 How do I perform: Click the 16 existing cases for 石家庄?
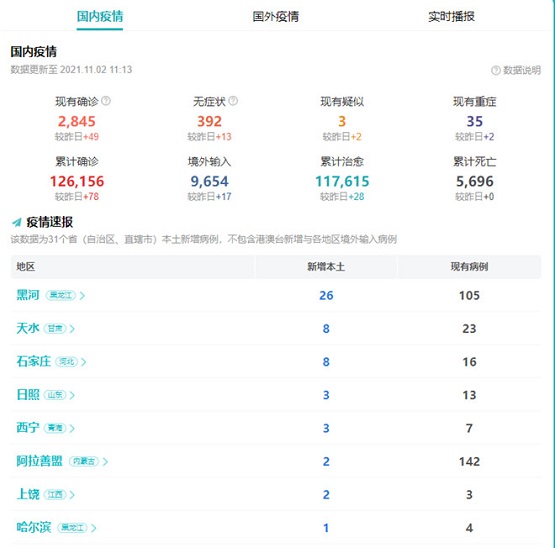point(469,362)
